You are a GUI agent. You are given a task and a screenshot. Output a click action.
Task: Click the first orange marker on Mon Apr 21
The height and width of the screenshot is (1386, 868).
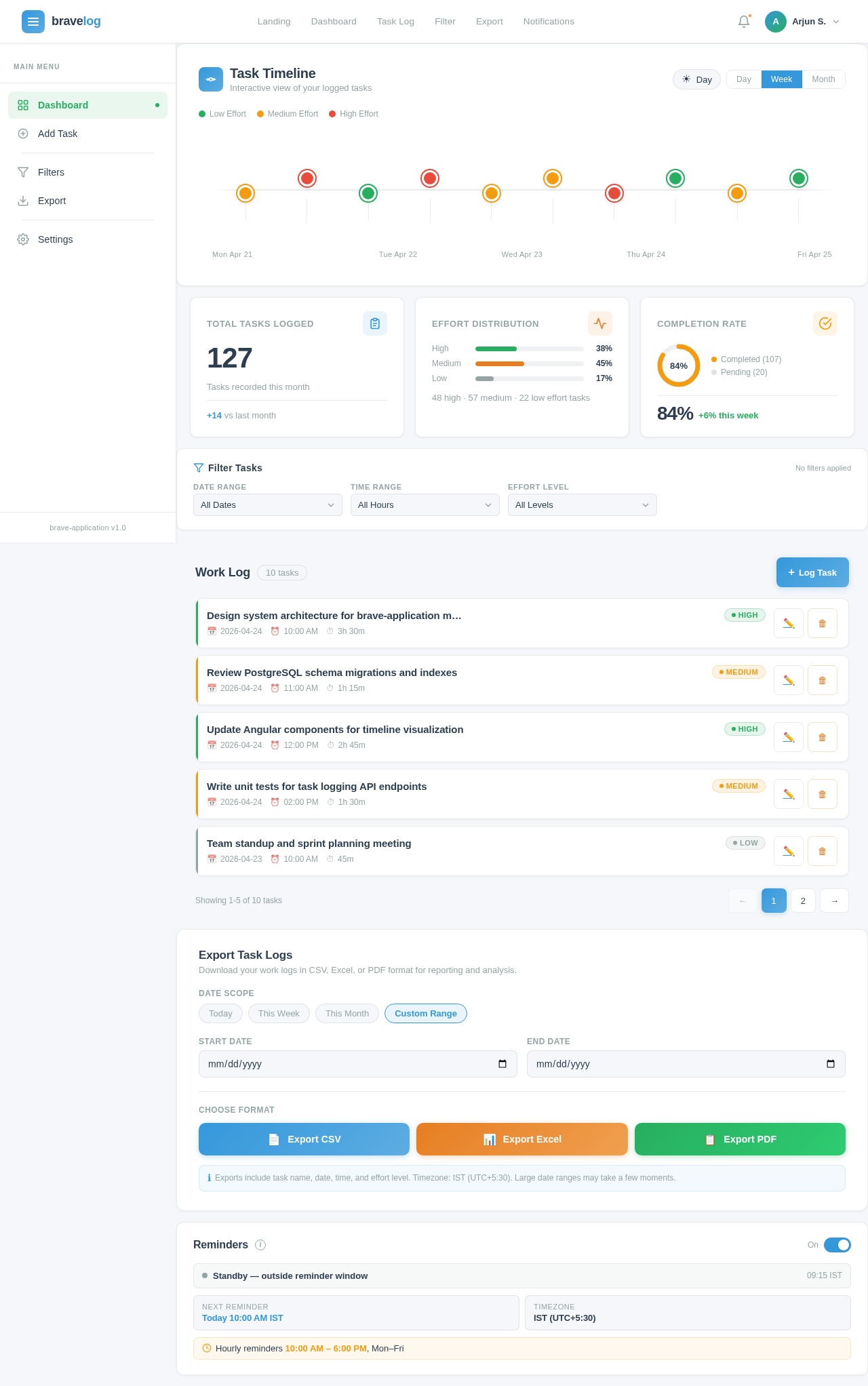click(245, 193)
